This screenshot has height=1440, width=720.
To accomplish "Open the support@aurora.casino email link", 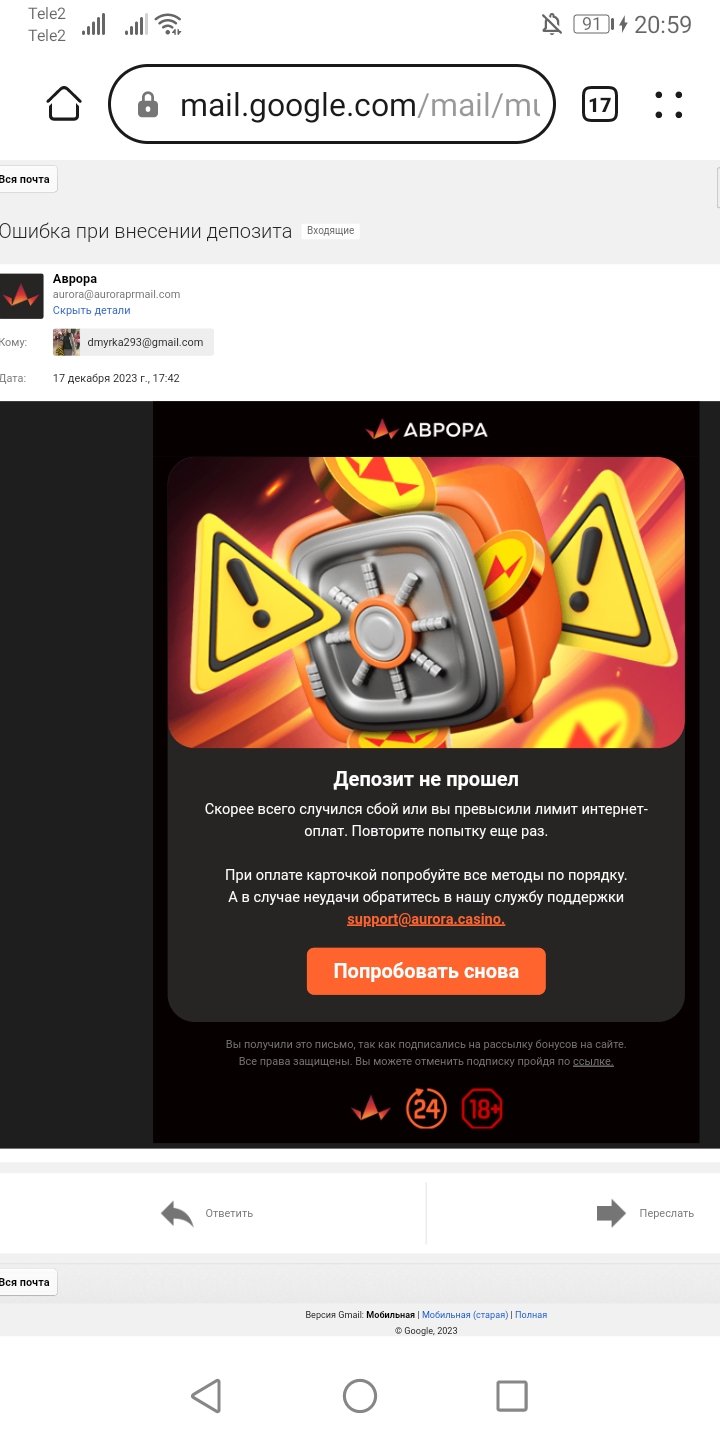I will [x=426, y=919].
